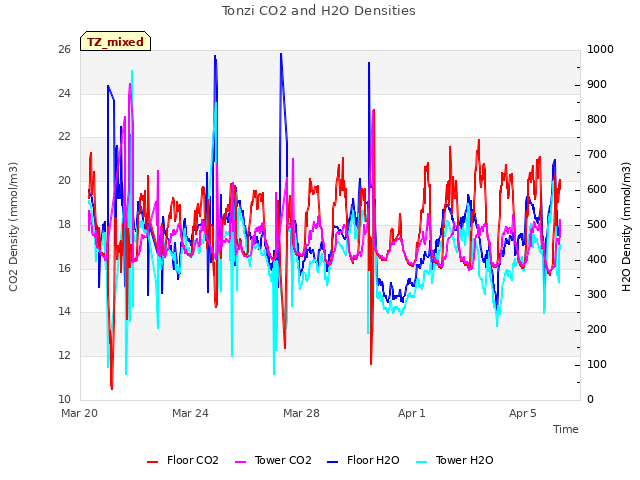
Task: Click the 18 tick on CO2 axis
Action: [x=64, y=224]
